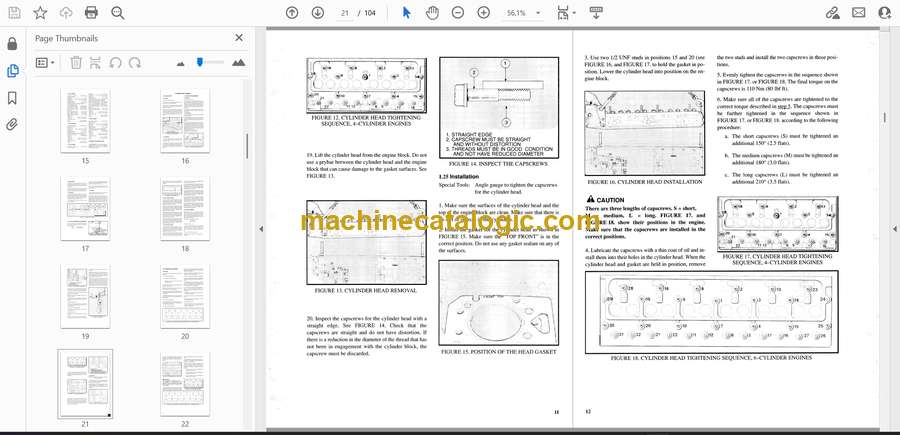
Task: Select page 17 thumbnail
Action: coord(85,208)
